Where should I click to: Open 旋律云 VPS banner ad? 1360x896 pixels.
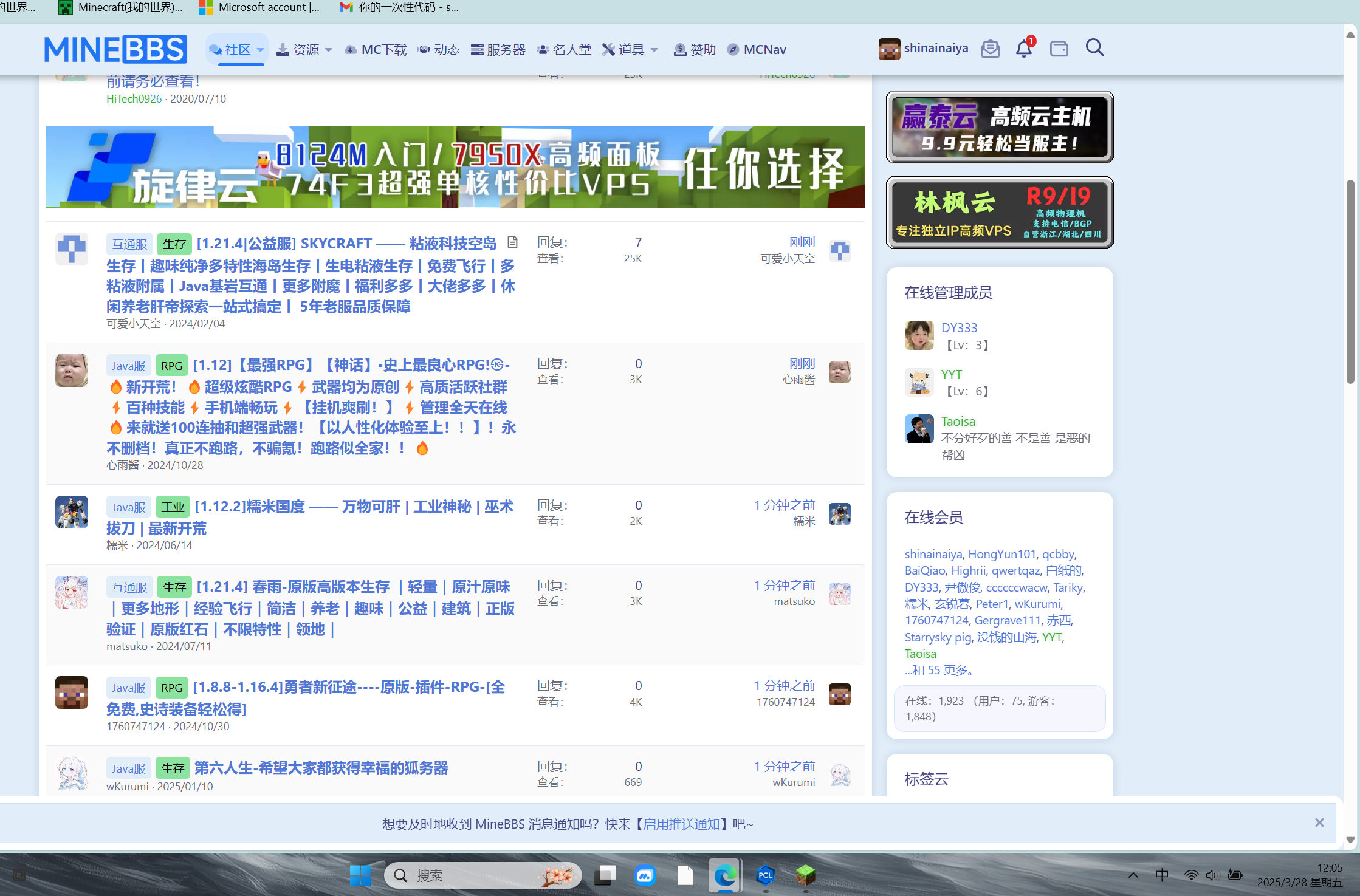455,167
